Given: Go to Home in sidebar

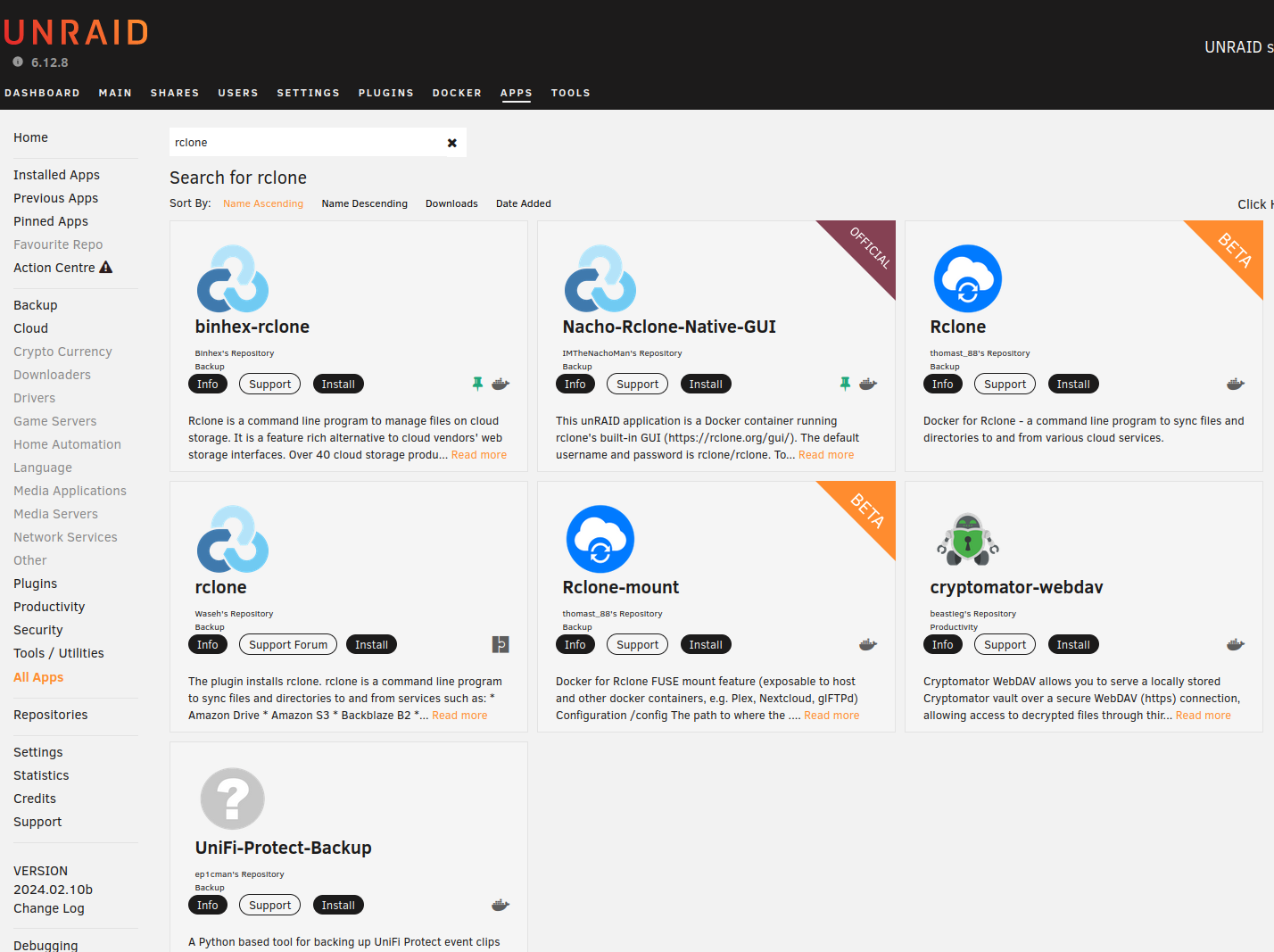Looking at the screenshot, I should [31, 137].
